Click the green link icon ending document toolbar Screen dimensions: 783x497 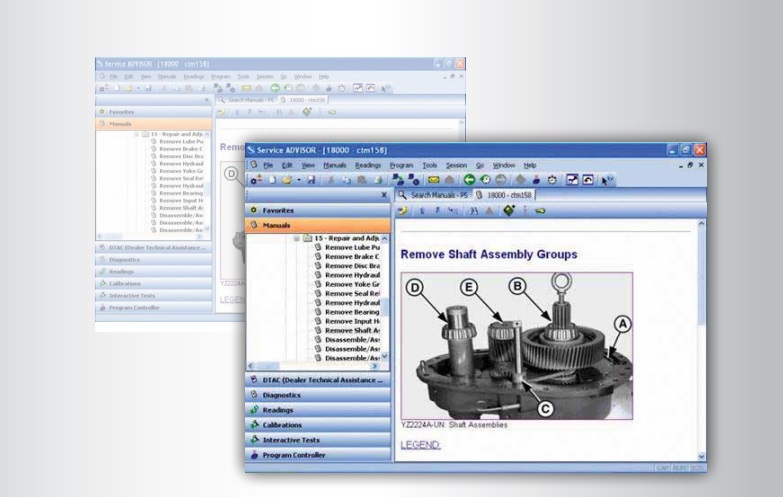click(540, 211)
